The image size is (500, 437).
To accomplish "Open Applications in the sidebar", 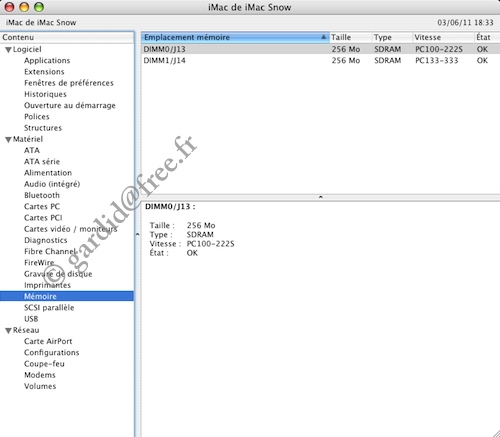I will point(47,61).
